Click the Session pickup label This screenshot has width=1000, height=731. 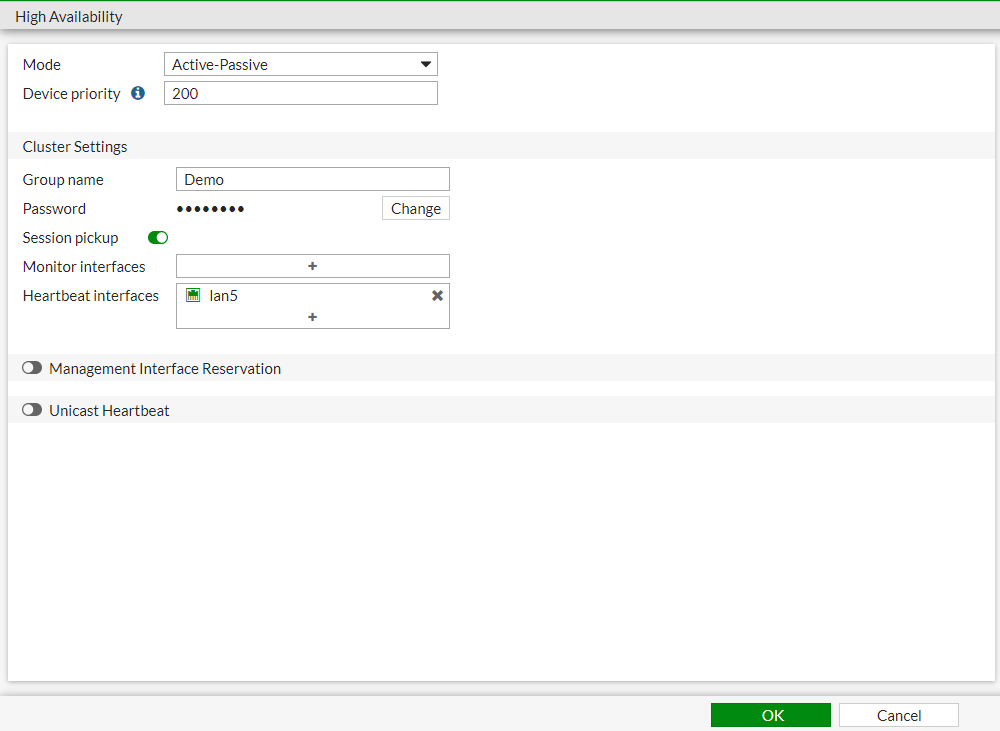[70, 238]
